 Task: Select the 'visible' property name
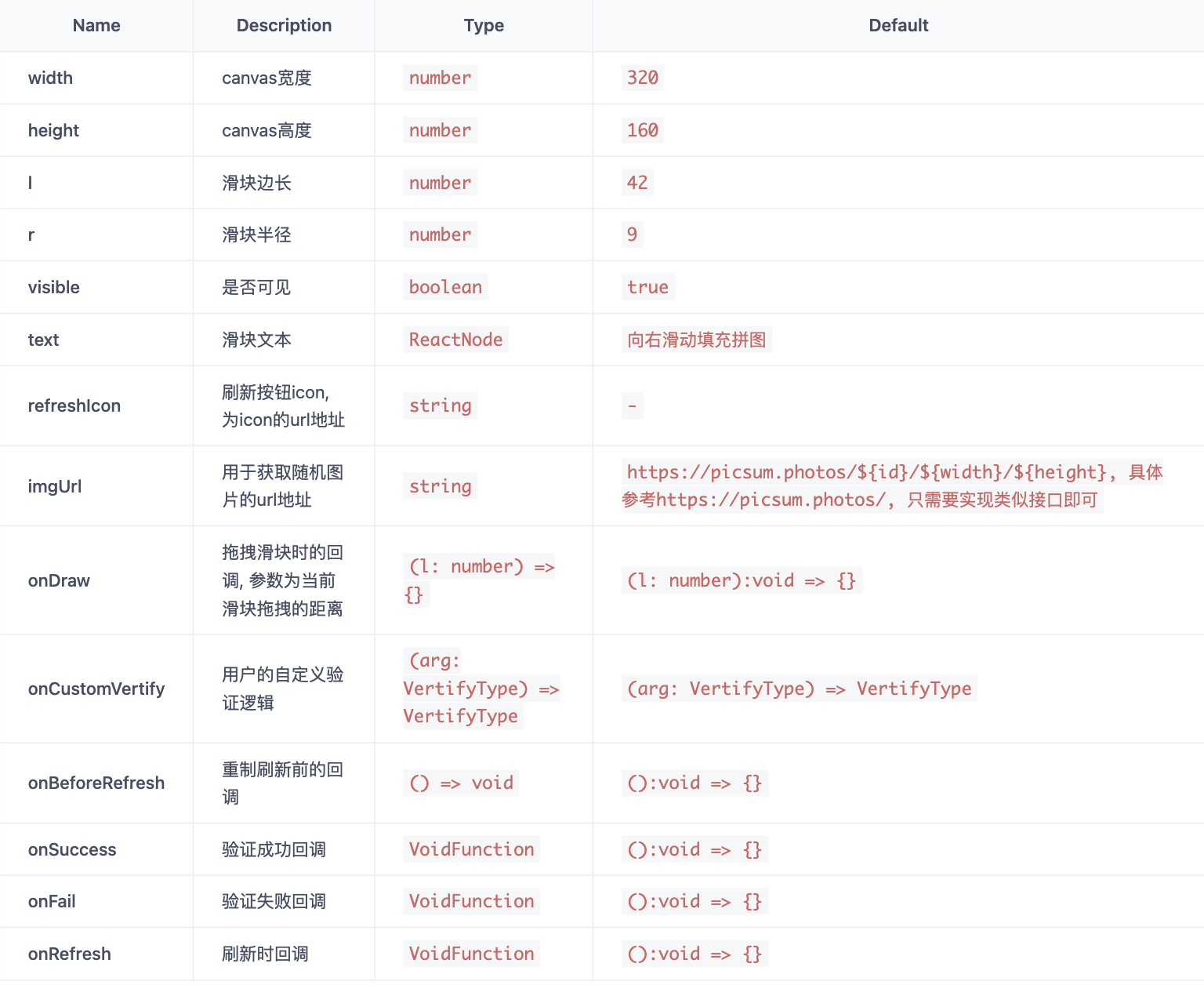[53, 287]
